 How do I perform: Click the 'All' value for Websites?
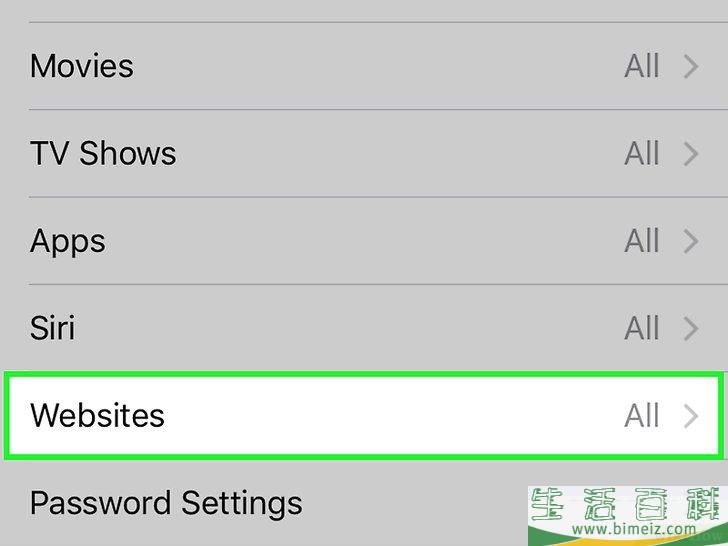click(642, 416)
